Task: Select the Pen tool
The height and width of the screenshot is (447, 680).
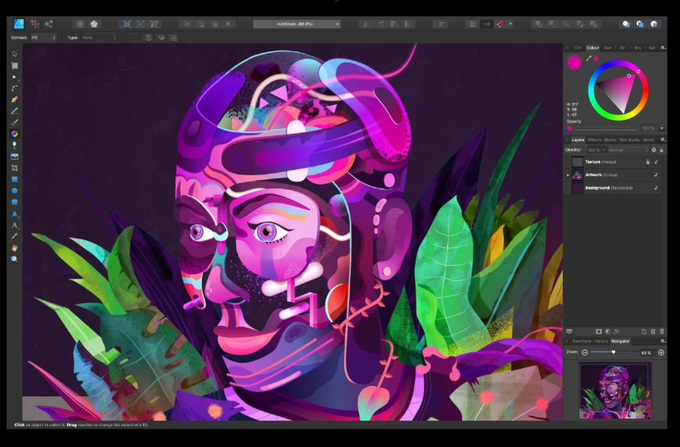Action: (x=14, y=99)
